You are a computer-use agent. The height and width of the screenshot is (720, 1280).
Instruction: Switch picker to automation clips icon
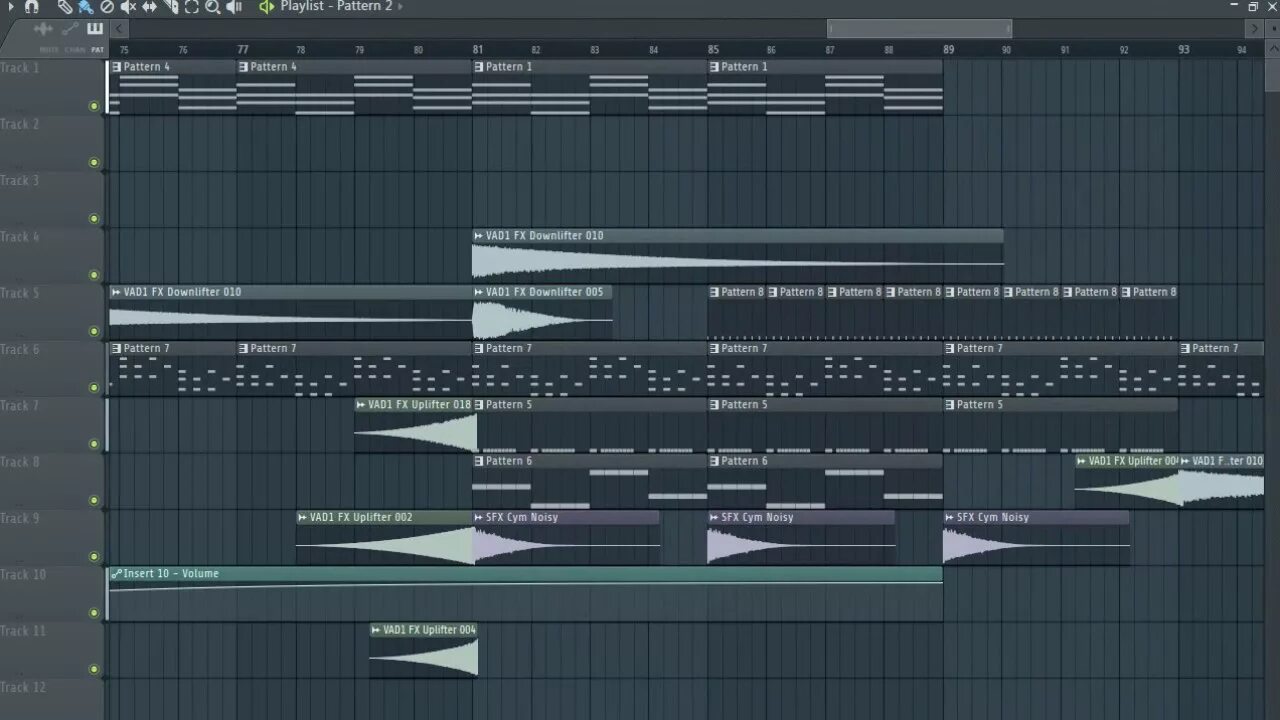[70, 29]
